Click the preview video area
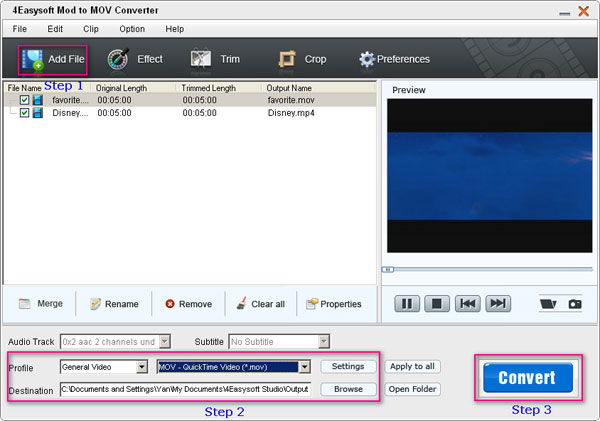The height and width of the screenshot is (421, 600). pos(489,176)
